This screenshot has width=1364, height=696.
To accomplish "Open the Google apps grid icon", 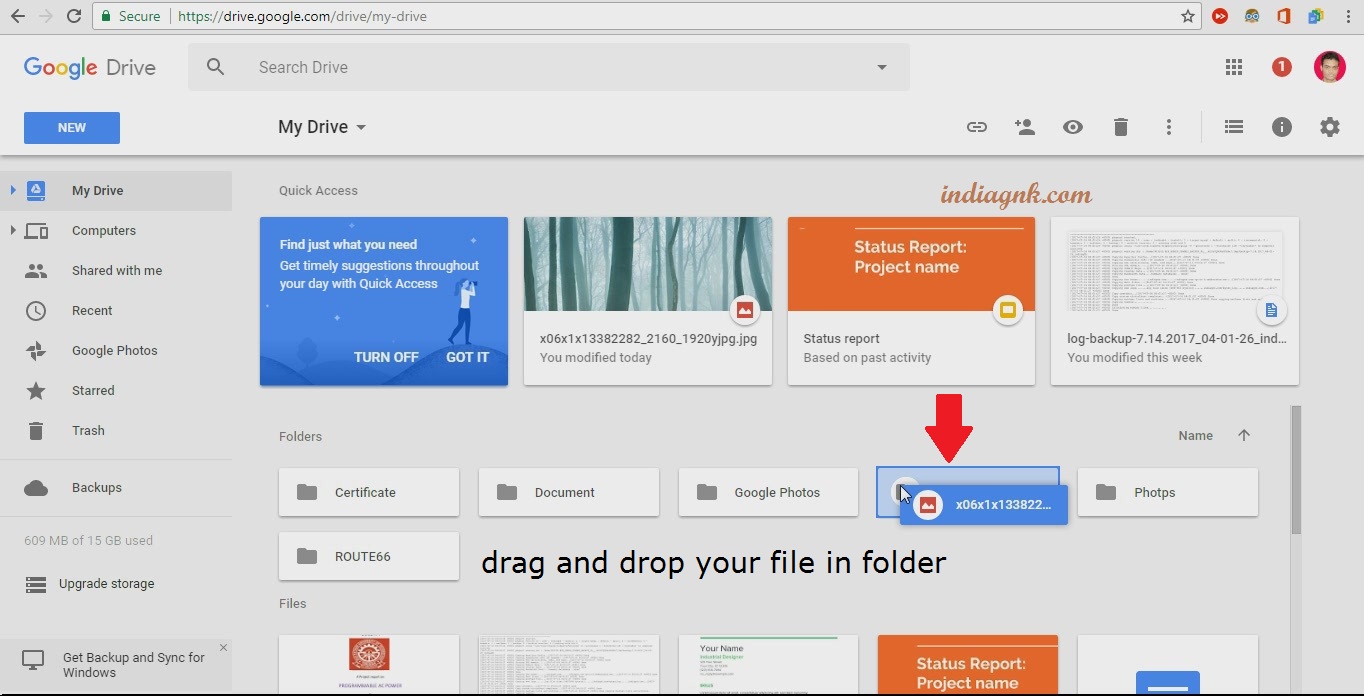I will coord(1234,67).
